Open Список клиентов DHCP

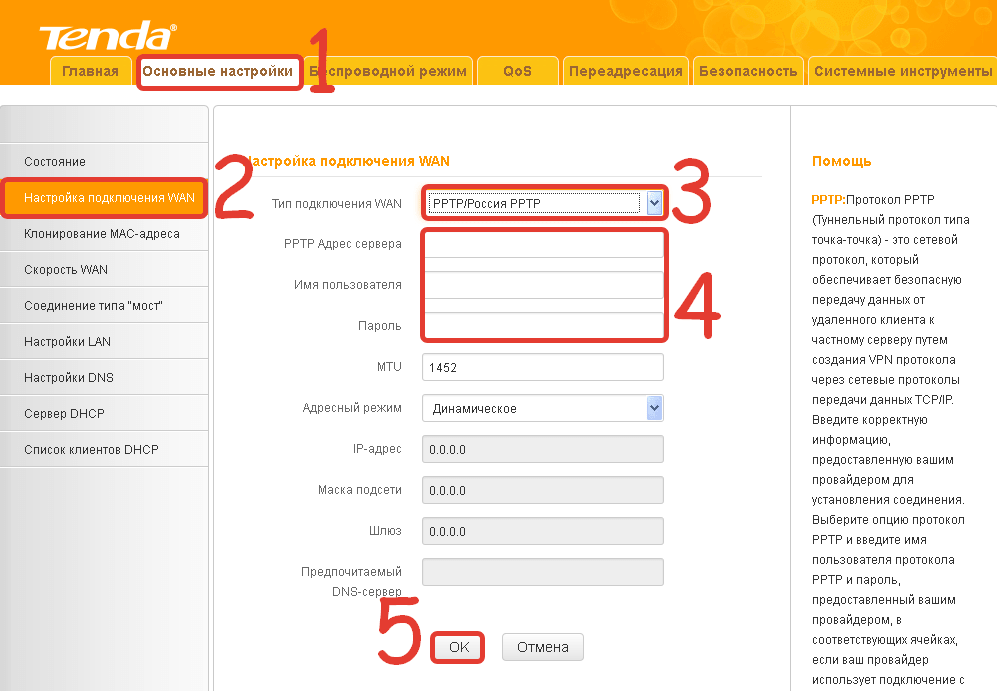coord(91,449)
